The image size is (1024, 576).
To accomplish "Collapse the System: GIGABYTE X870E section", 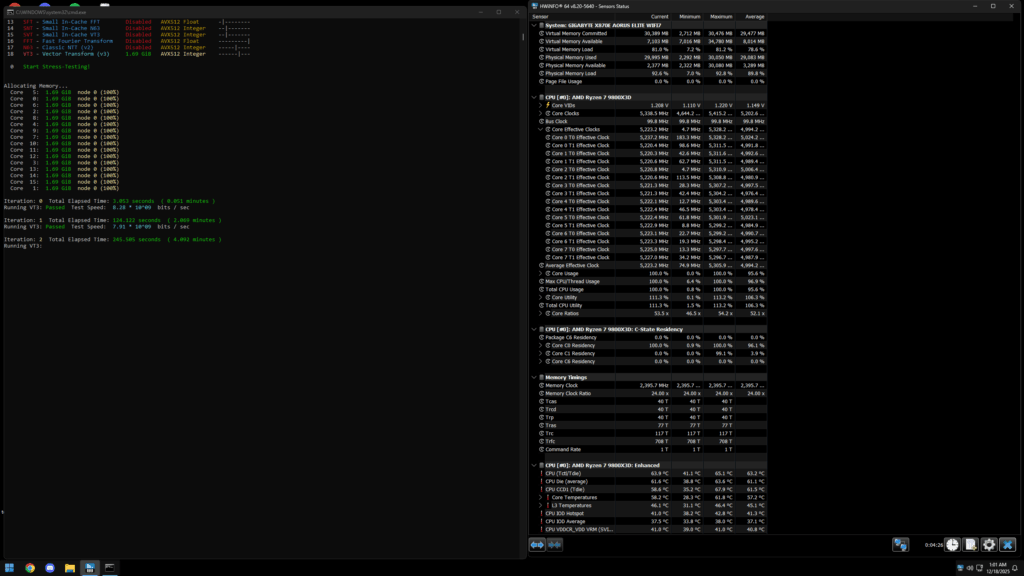I will point(534,25).
